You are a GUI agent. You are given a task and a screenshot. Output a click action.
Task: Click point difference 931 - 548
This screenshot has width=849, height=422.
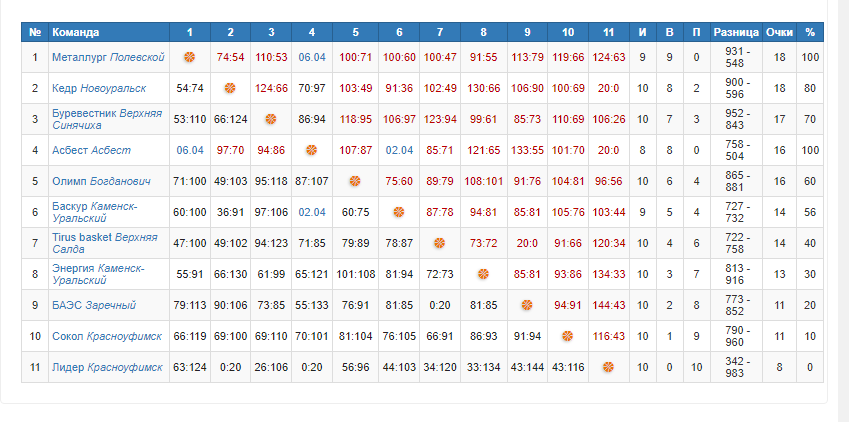coord(736,57)
